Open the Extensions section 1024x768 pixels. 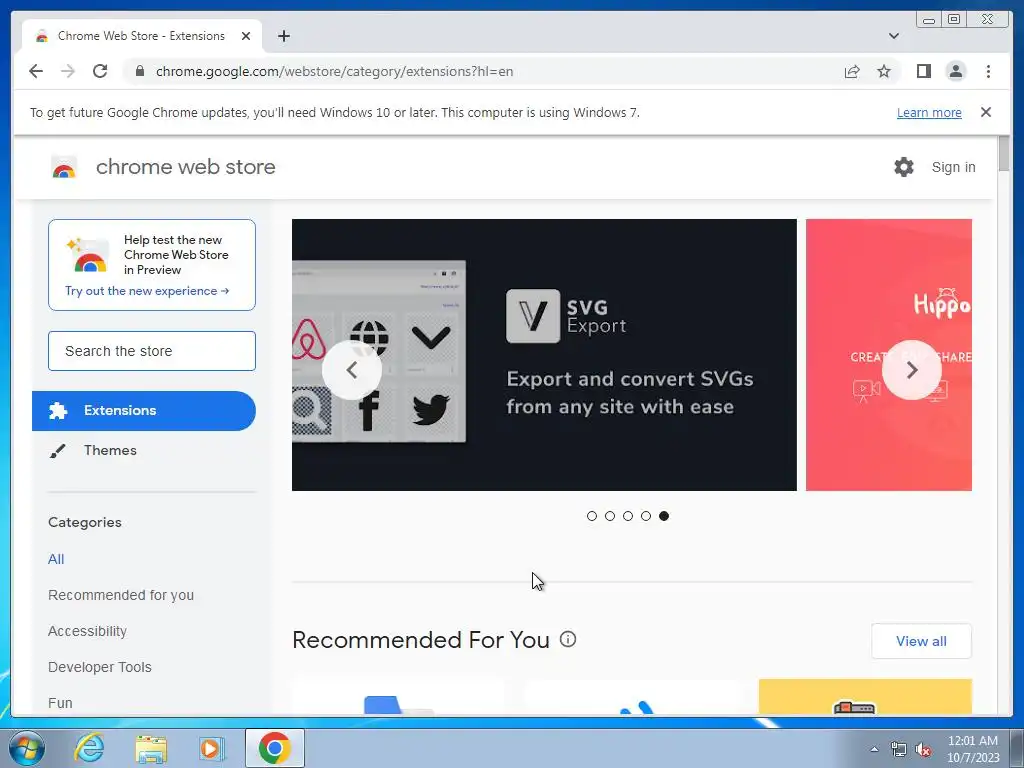coord(144,411)
